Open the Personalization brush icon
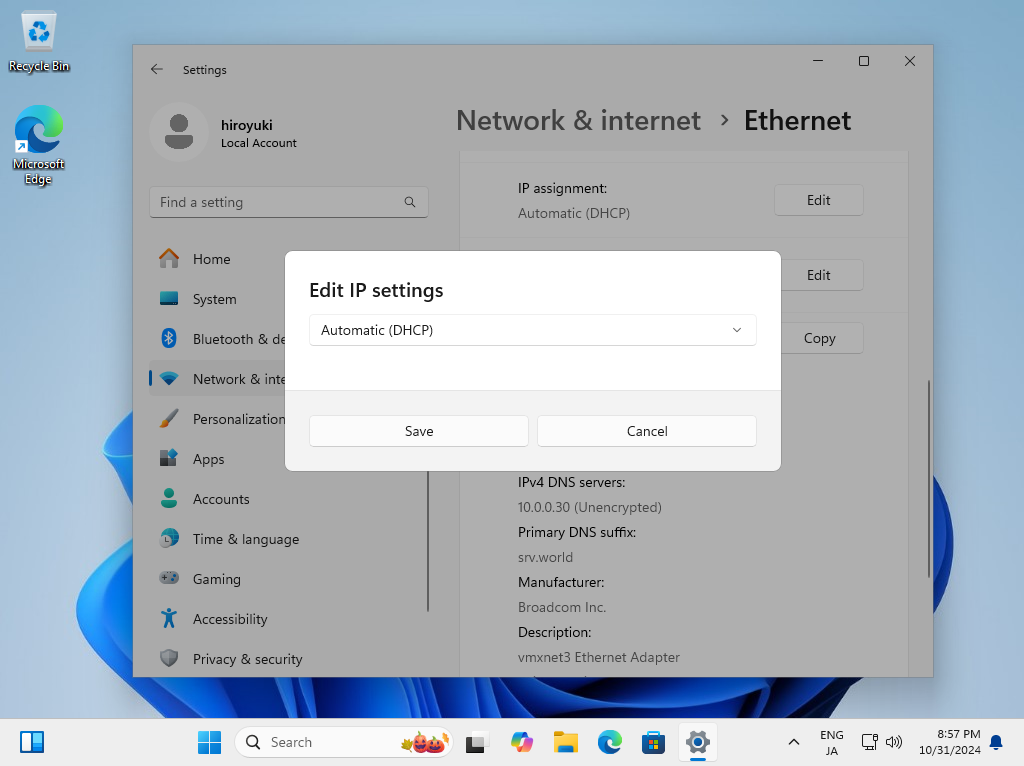This screenshot has height=766, width=1024. 170,419
